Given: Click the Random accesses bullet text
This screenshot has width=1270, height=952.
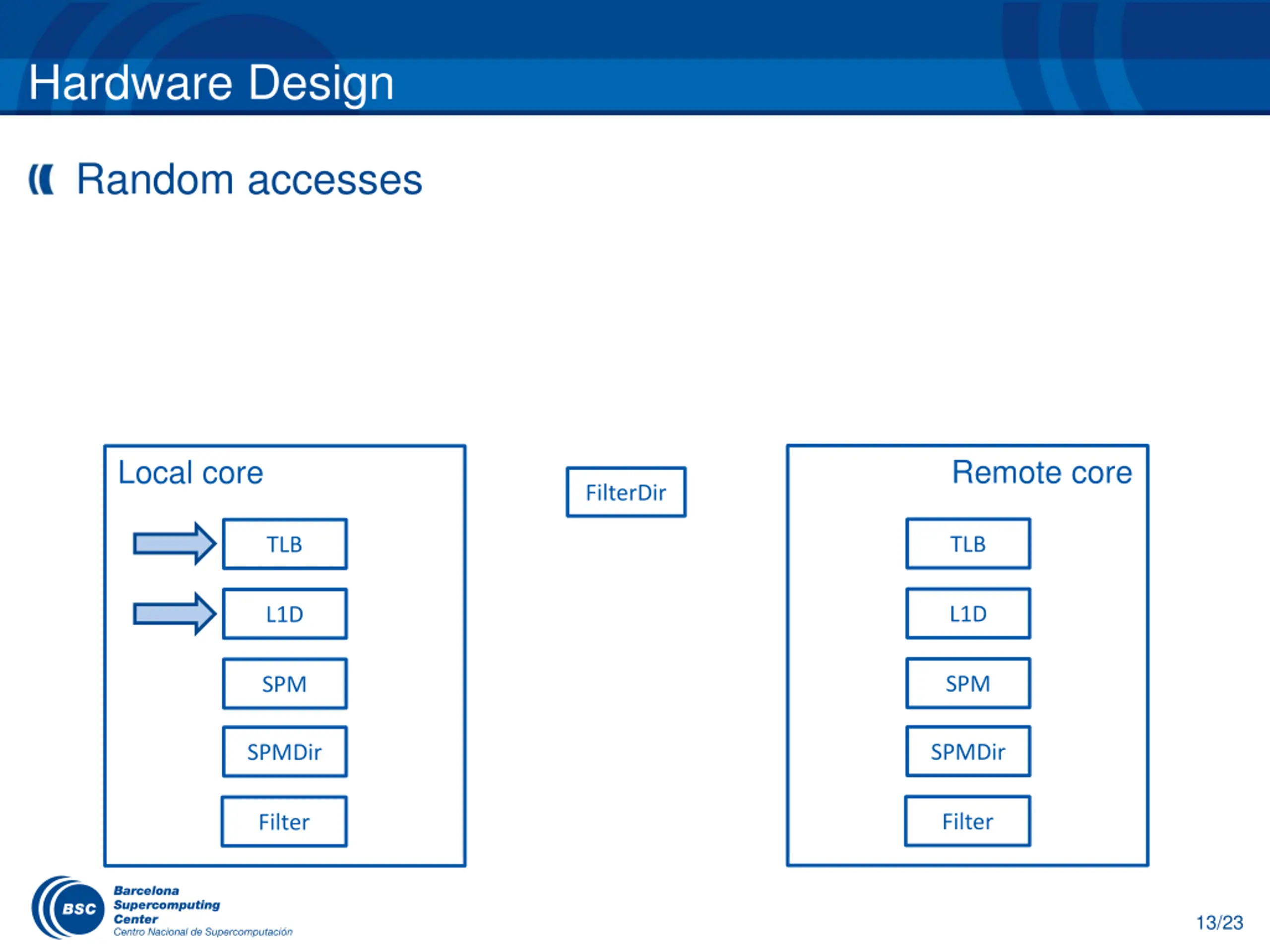Looking at the screenshot, I should coord(250,179).
